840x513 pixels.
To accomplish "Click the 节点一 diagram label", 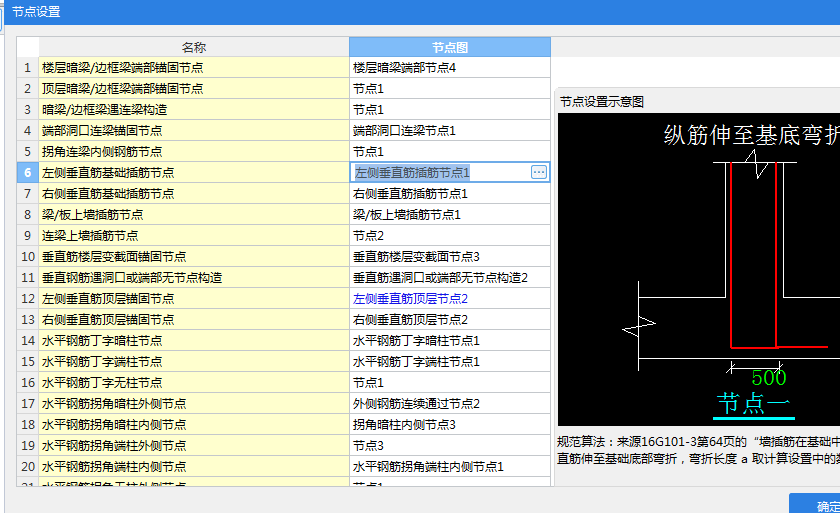I will [x=753, y=403].
